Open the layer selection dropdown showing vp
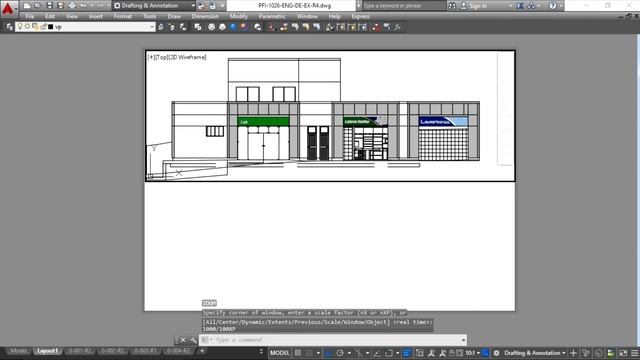 (85, 27)
